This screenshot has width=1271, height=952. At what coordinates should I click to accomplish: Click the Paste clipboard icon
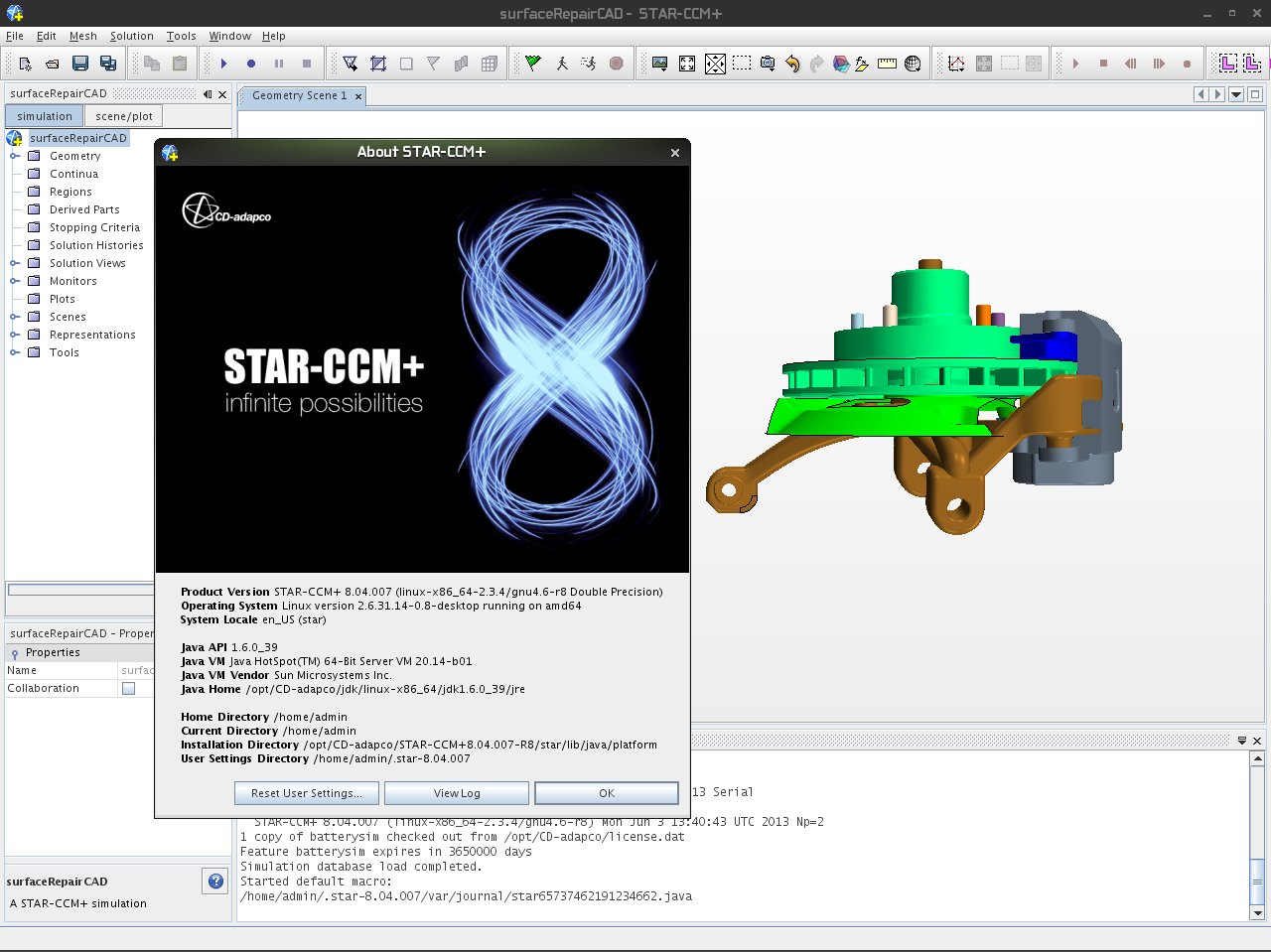point(180,64)
